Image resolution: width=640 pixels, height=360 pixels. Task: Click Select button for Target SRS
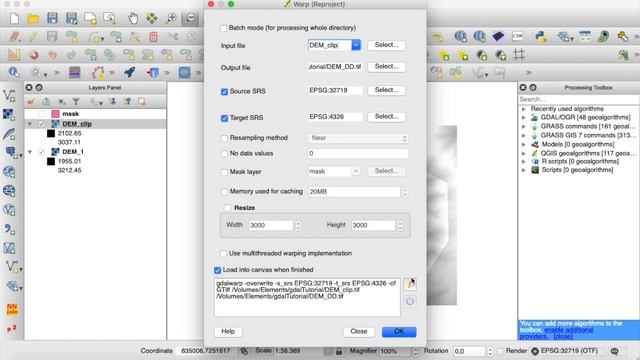pos(386,117)
